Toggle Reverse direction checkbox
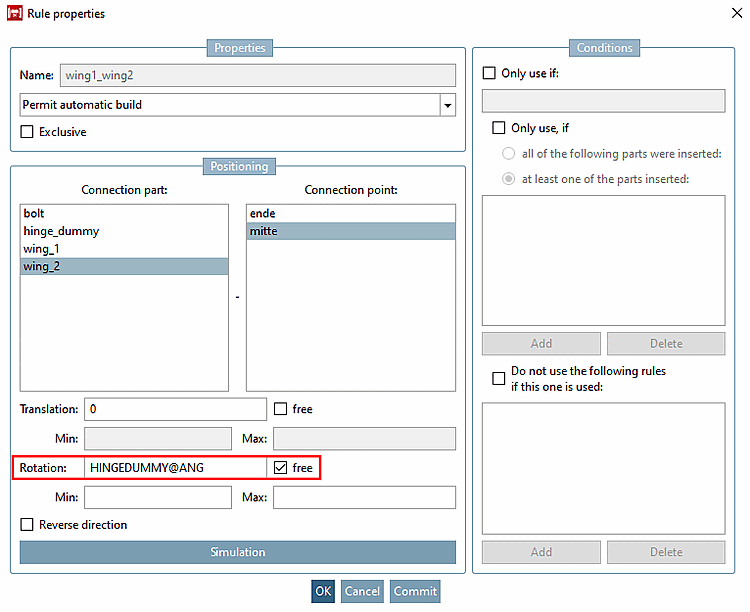 pyautogui.click(x=27, y=524)
